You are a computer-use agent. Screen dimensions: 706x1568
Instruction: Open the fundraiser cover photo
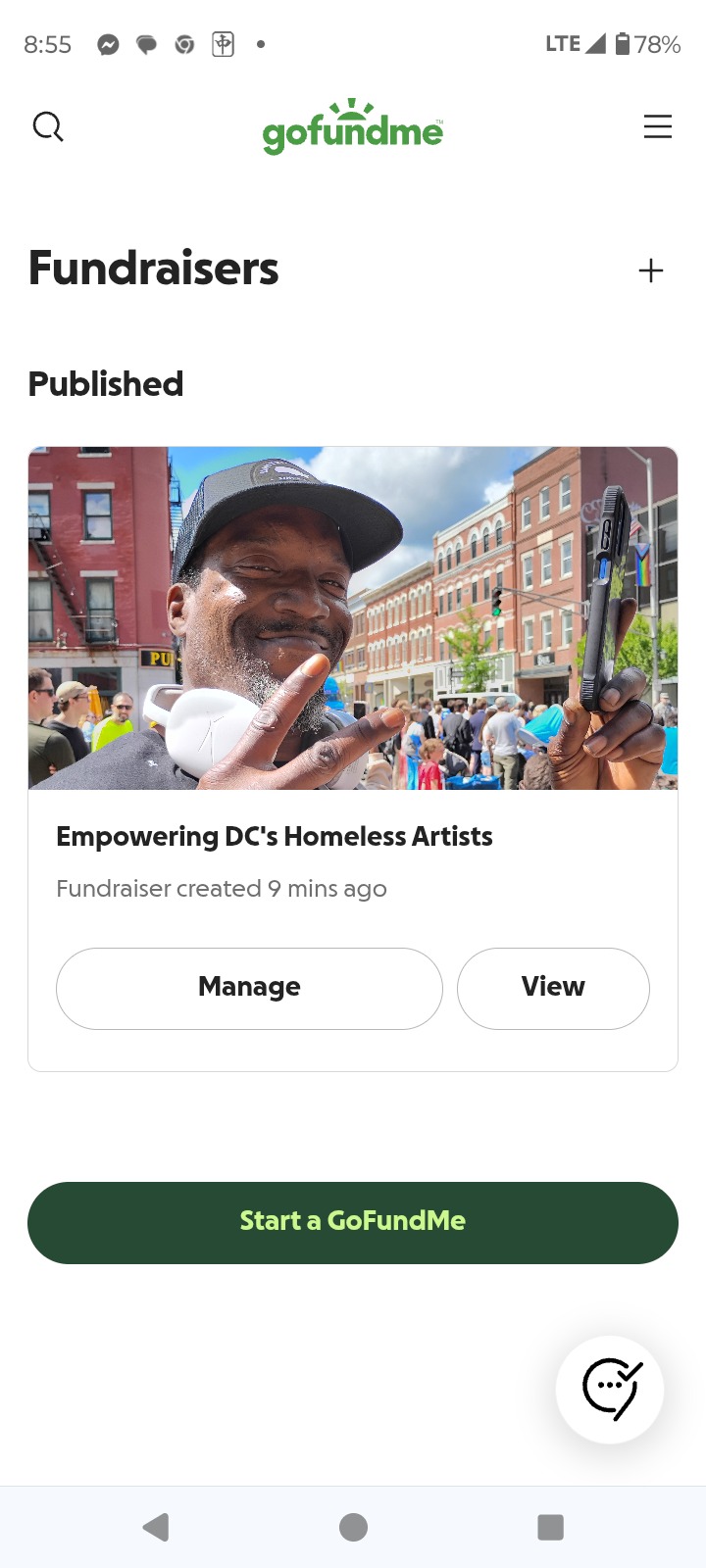coord(353,618)
